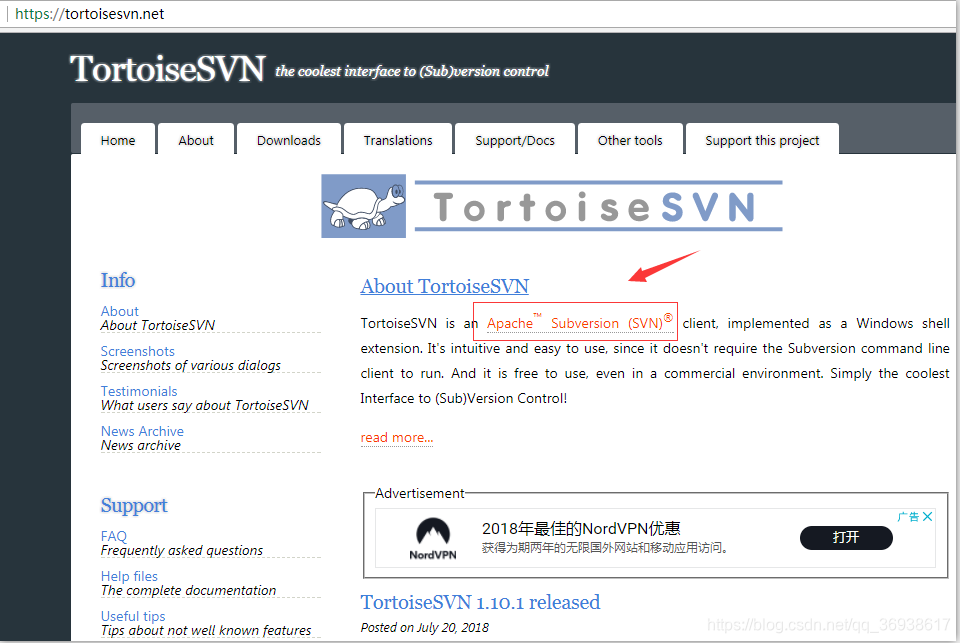Click the read more... link
960x643 pixels.
[x=397, y=437]
